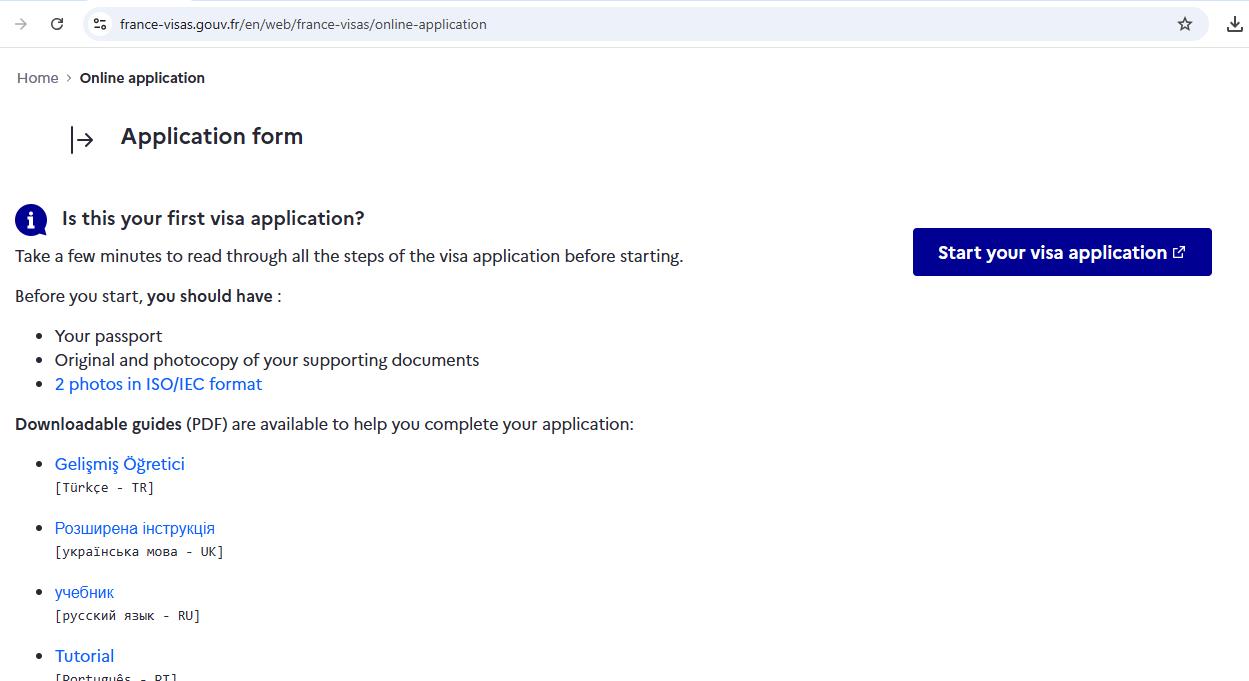Bookmark this page using the star icon

(x=1184, y=23)
